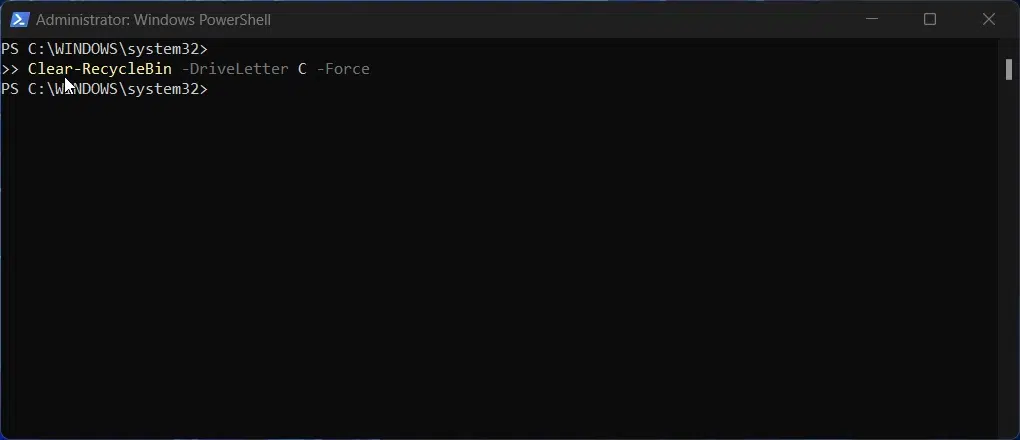Minimize the PowerShell window

point(872,20)
